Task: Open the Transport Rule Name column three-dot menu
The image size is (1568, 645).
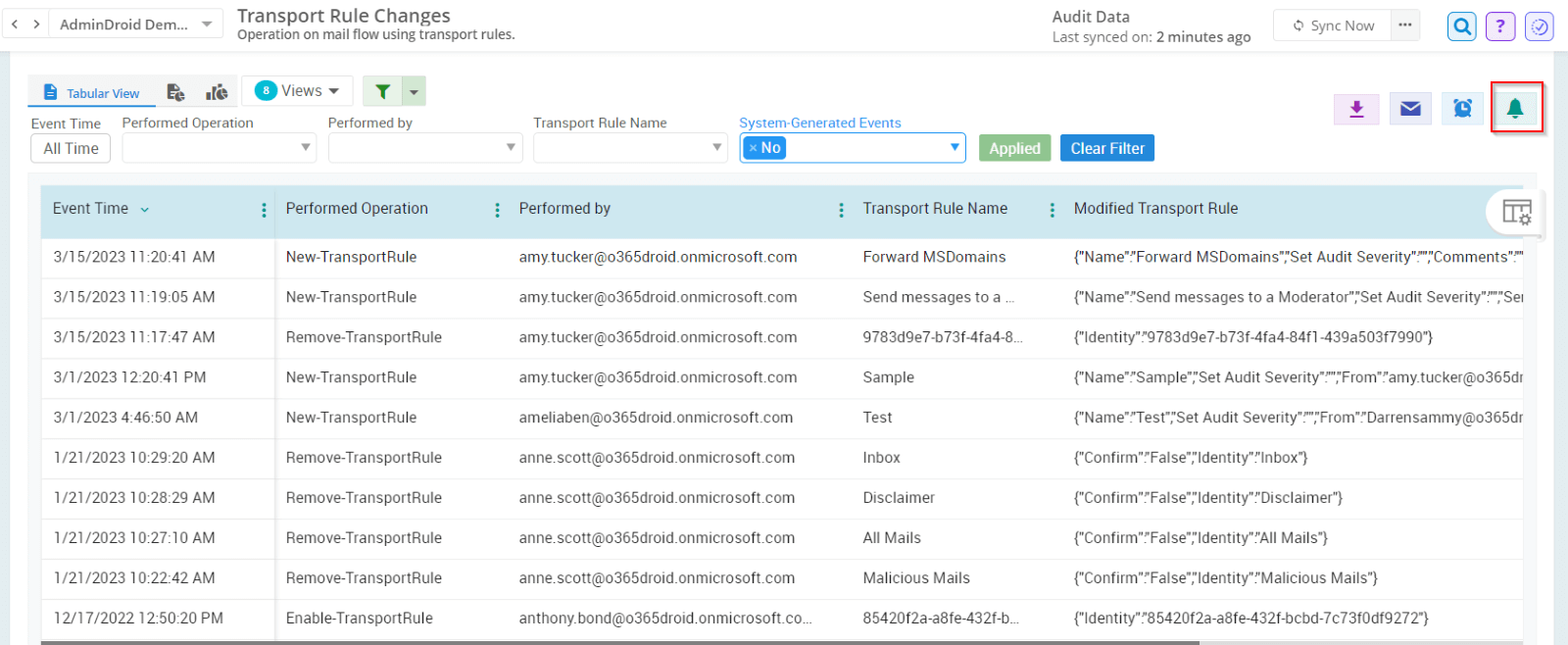Action: point(1052,210)
